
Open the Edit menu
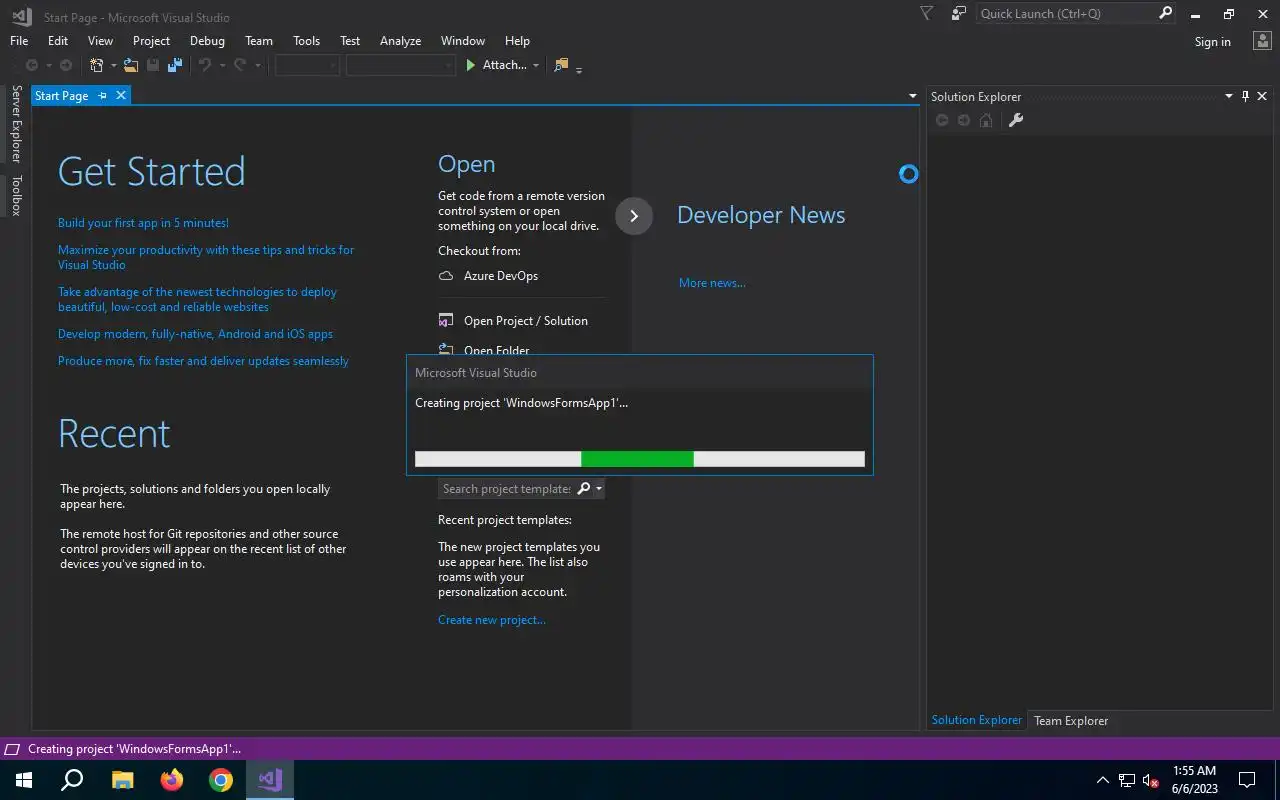point(58,41)
